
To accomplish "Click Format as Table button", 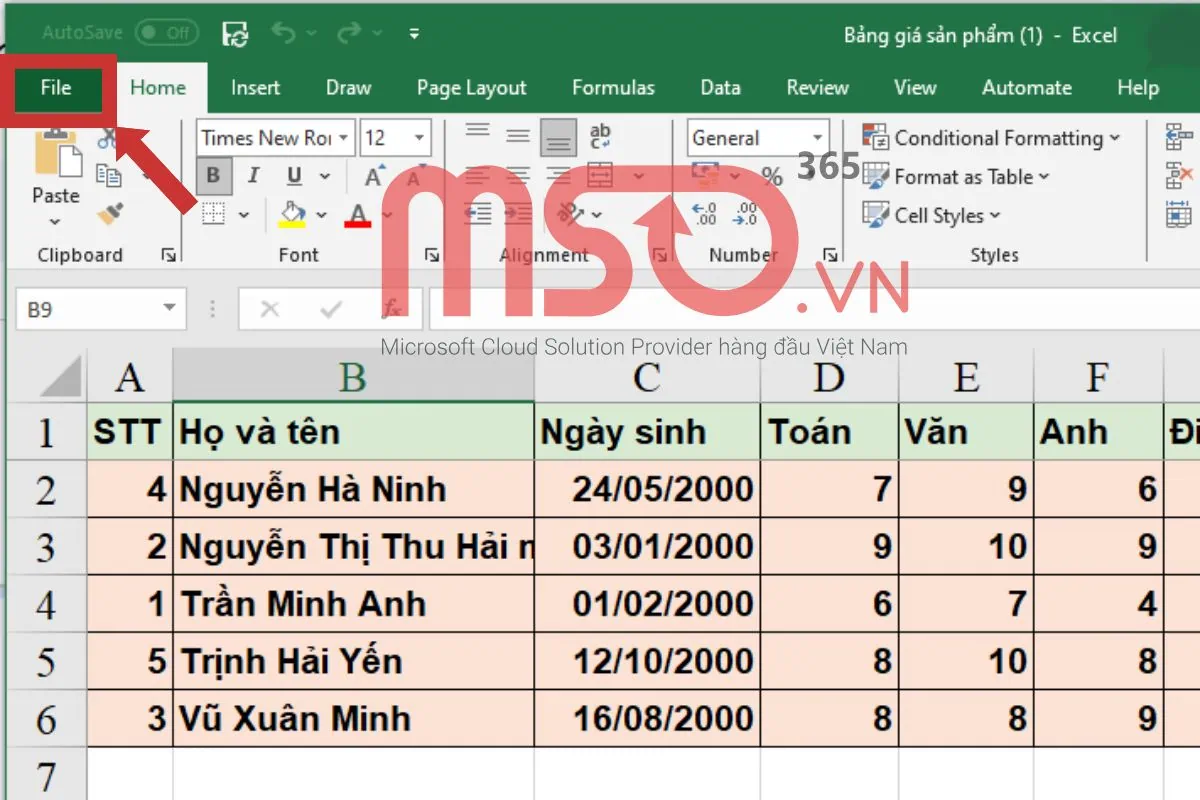I will coord(957,177).
